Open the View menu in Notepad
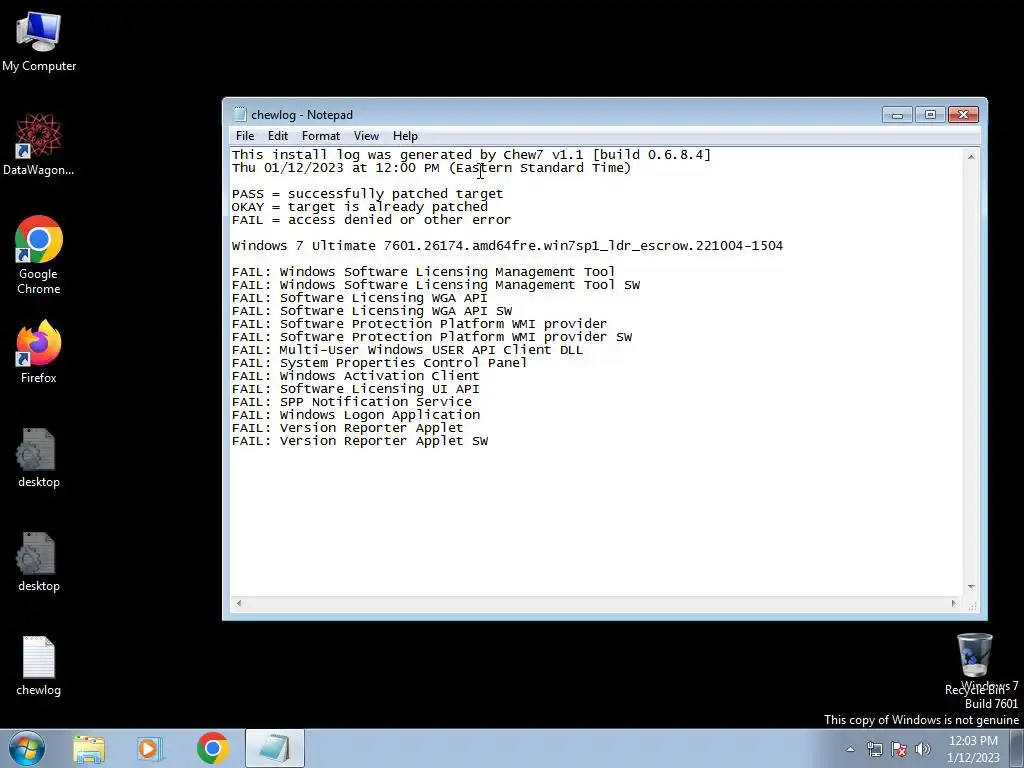The image size is (1024, 768). click(366, 136)
